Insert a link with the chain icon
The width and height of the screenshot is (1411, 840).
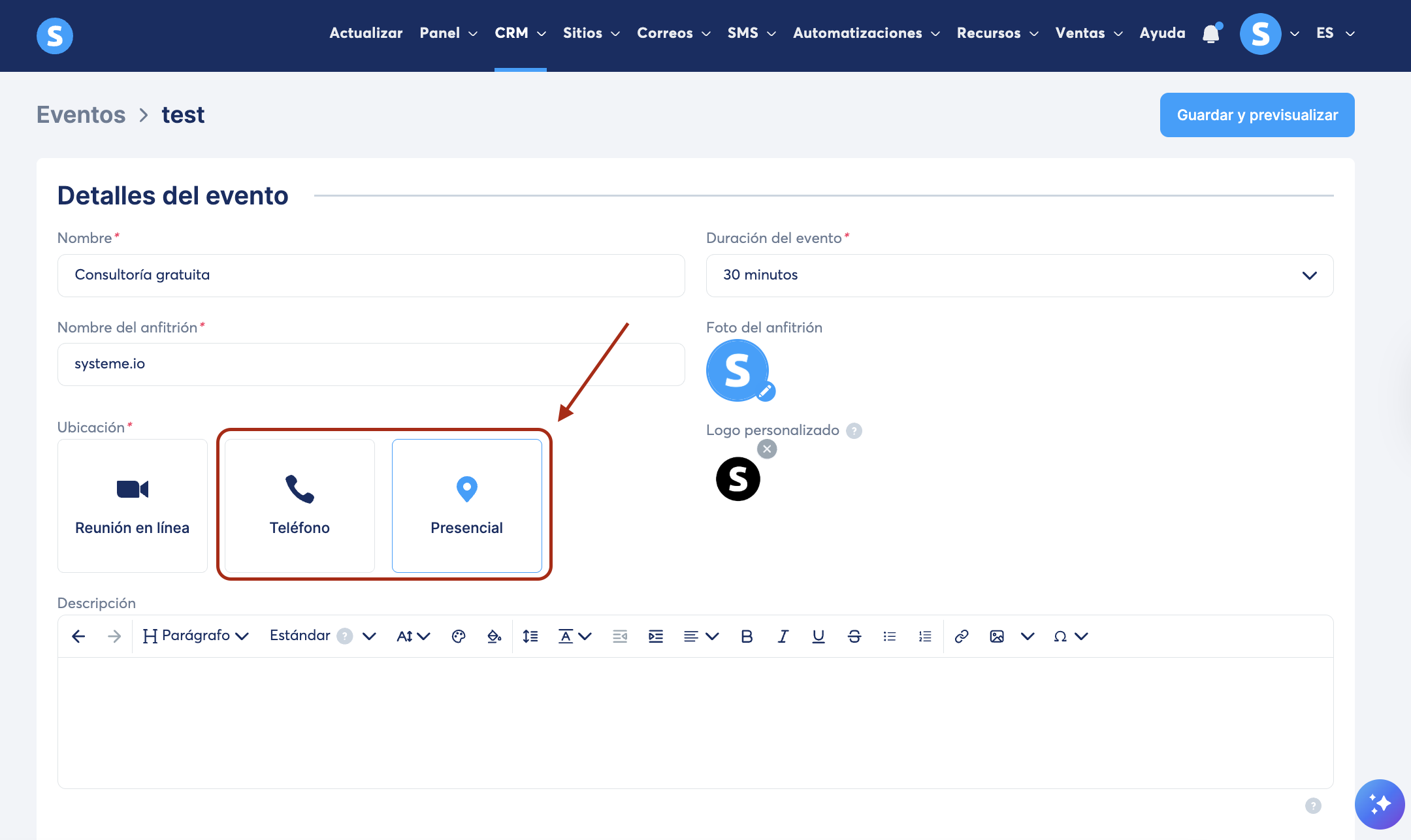(x=961, y=636)
